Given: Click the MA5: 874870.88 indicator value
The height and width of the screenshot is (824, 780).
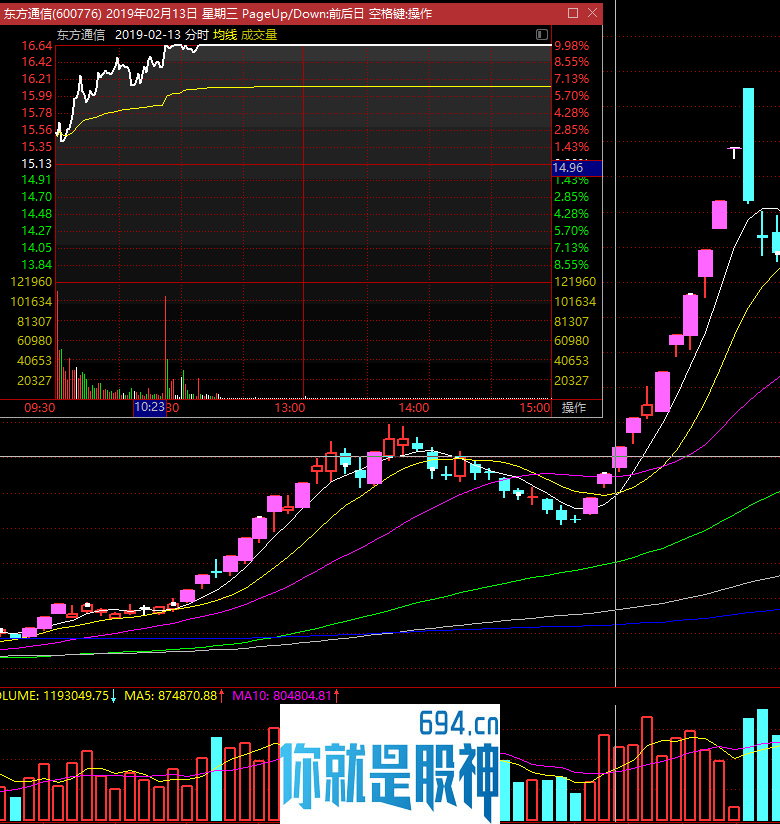Looking at the screenshot, I should click(x=170, y=696).
